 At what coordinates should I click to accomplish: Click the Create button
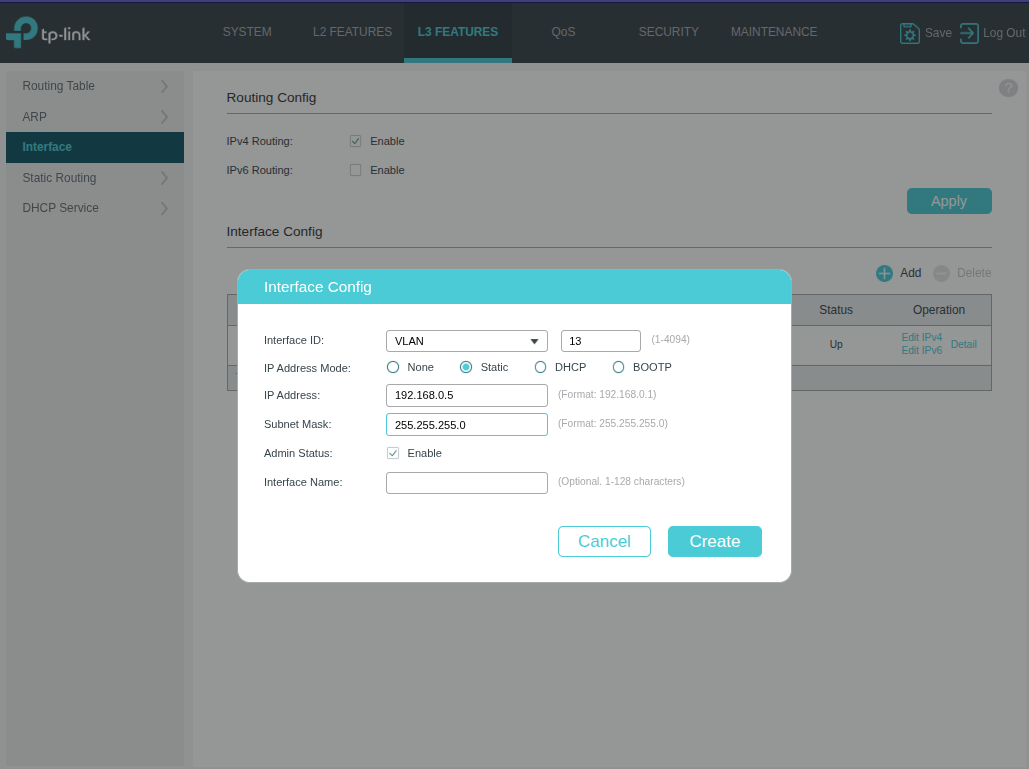coord(715,541)
